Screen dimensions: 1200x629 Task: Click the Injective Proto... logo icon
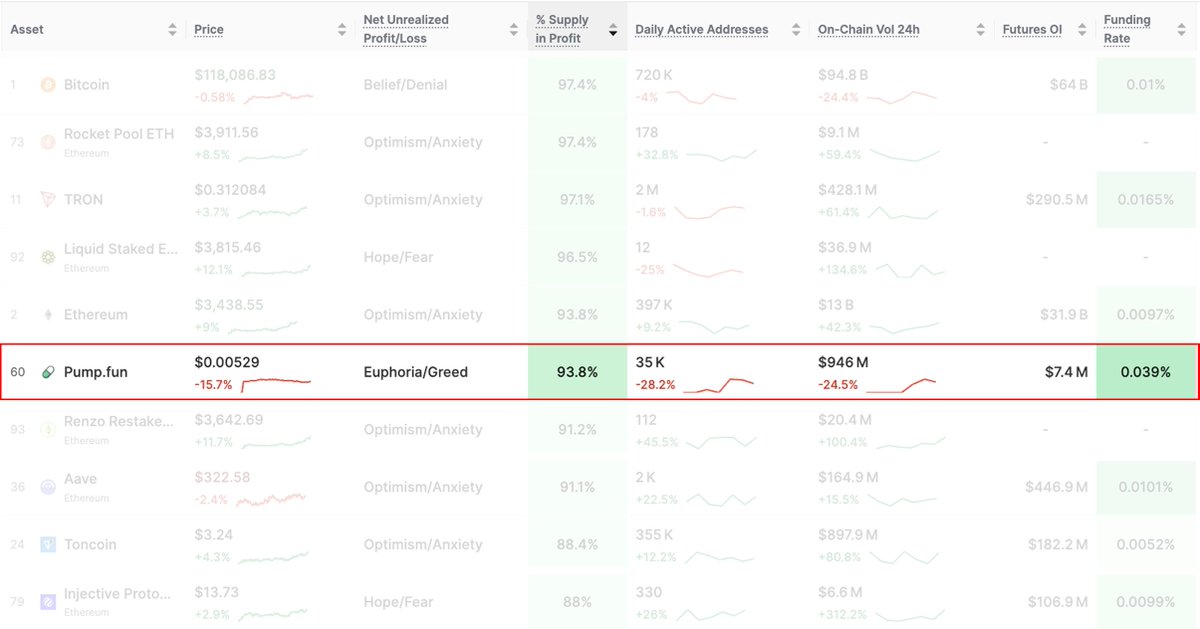click(48, 602)
